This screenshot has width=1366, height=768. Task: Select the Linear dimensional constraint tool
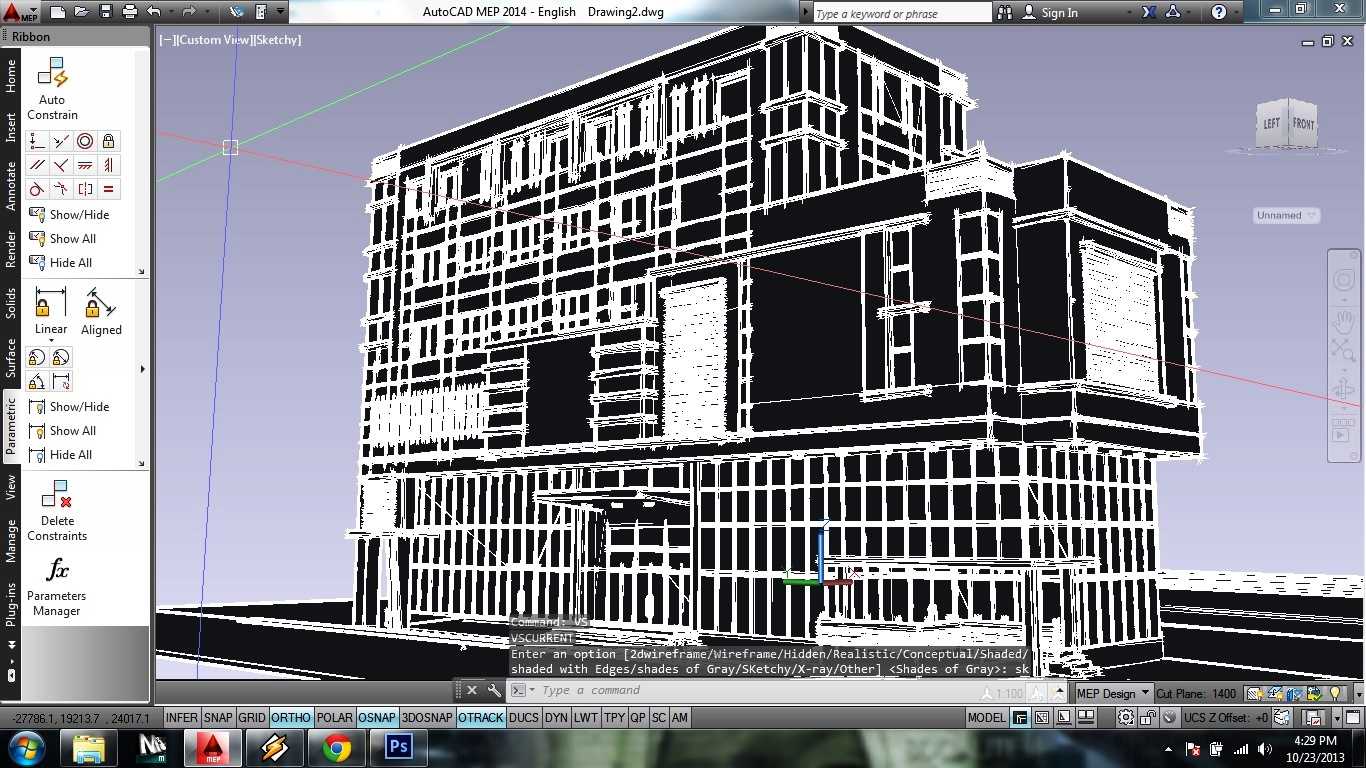coord(51,311)
